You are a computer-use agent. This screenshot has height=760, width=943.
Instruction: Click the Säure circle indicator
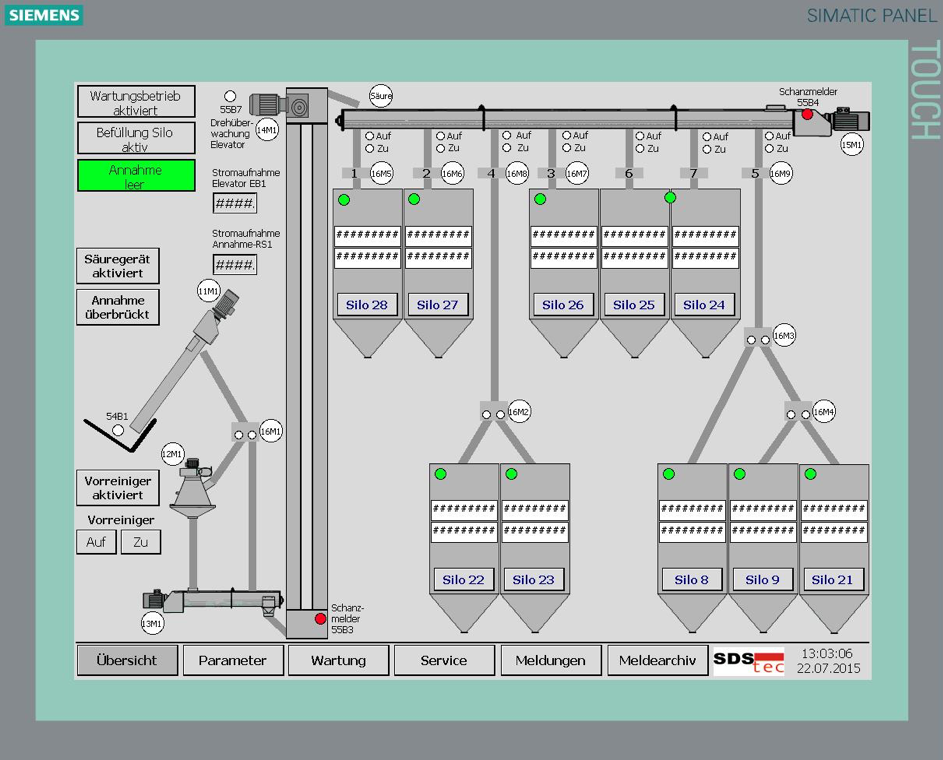pyautogui.click(x=381, y=96)
